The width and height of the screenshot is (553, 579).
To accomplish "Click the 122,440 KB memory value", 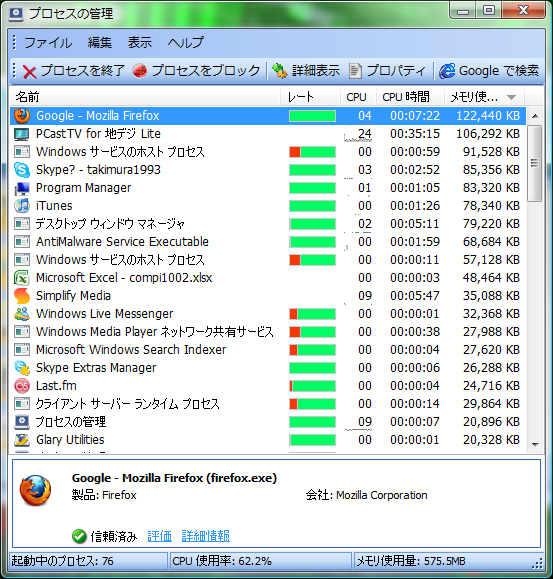I will tap(488, 116).
